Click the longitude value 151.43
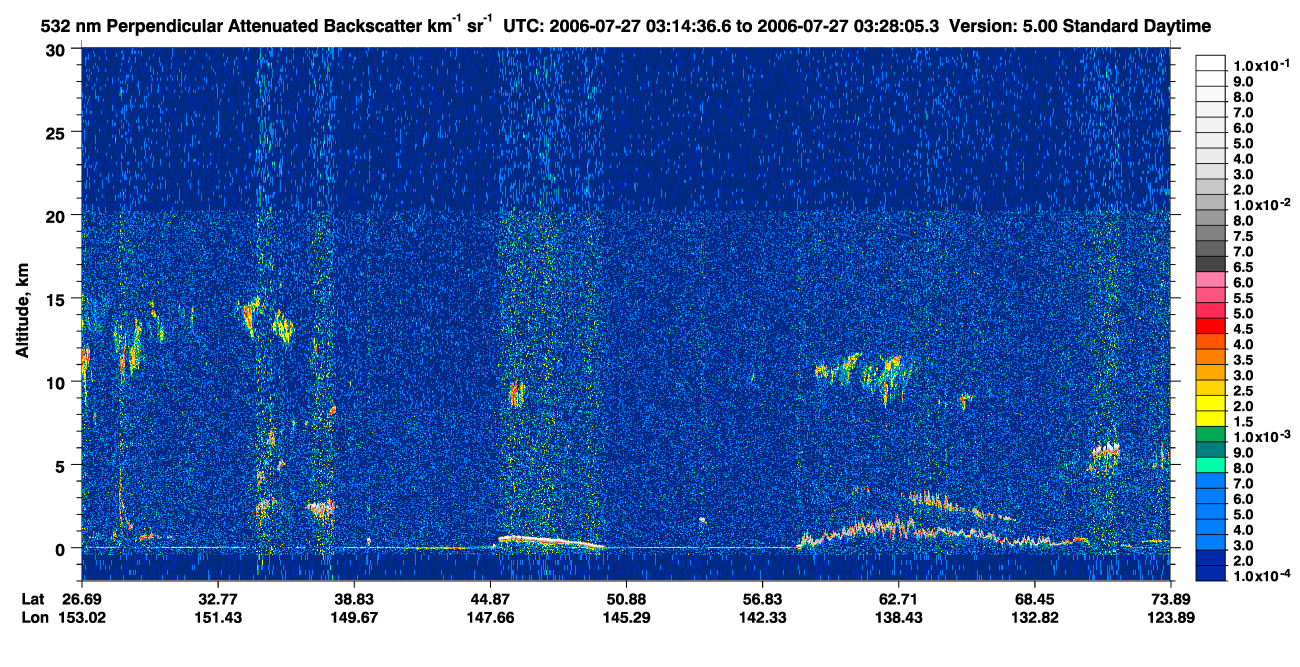Viewport: 1300px width, 667px height. click(217, 617)
